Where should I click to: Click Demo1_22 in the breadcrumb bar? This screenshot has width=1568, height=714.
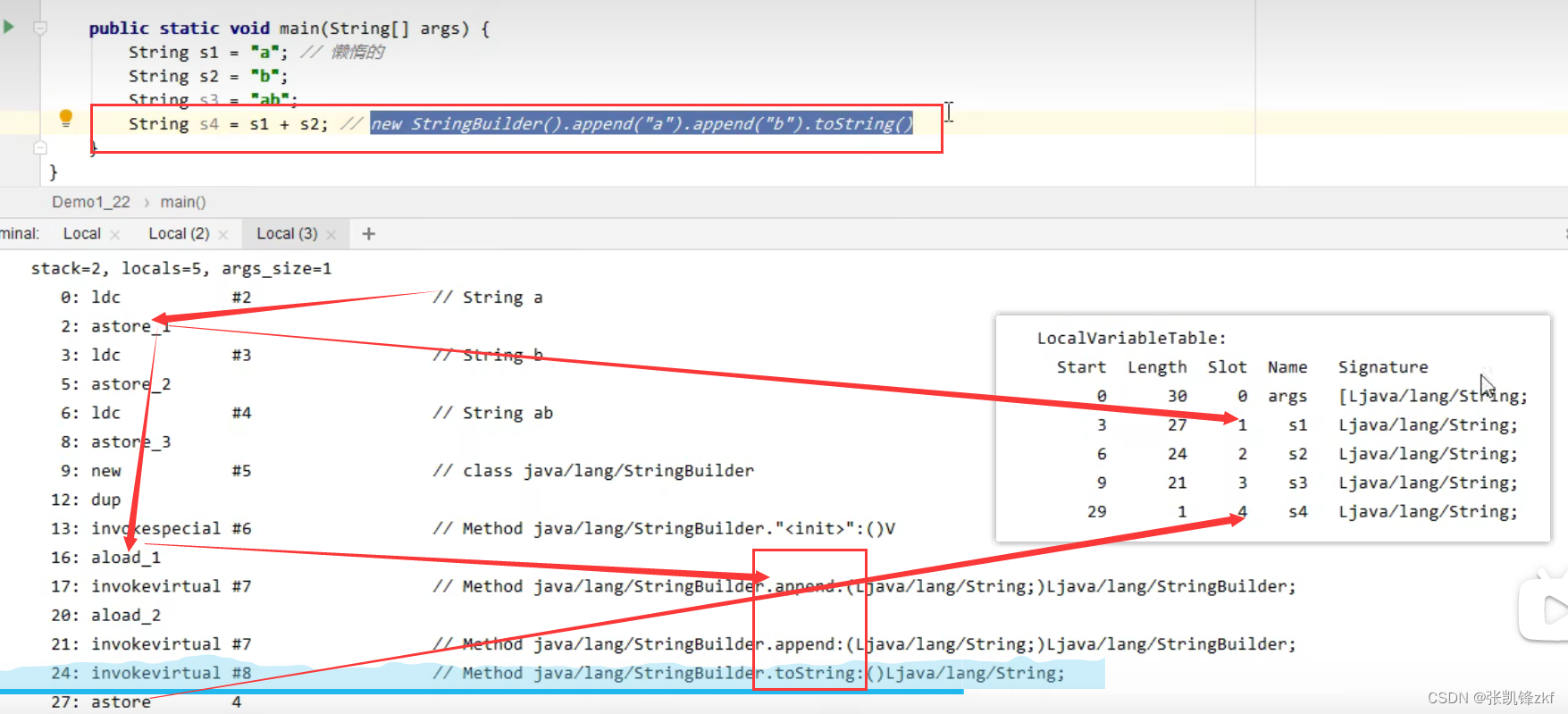click(91, 202)
